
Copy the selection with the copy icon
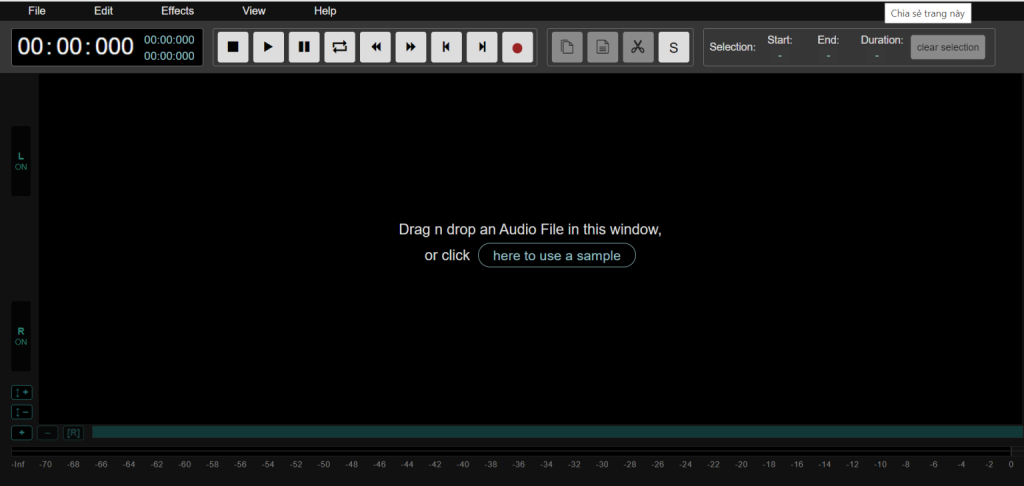click(567, 47)
